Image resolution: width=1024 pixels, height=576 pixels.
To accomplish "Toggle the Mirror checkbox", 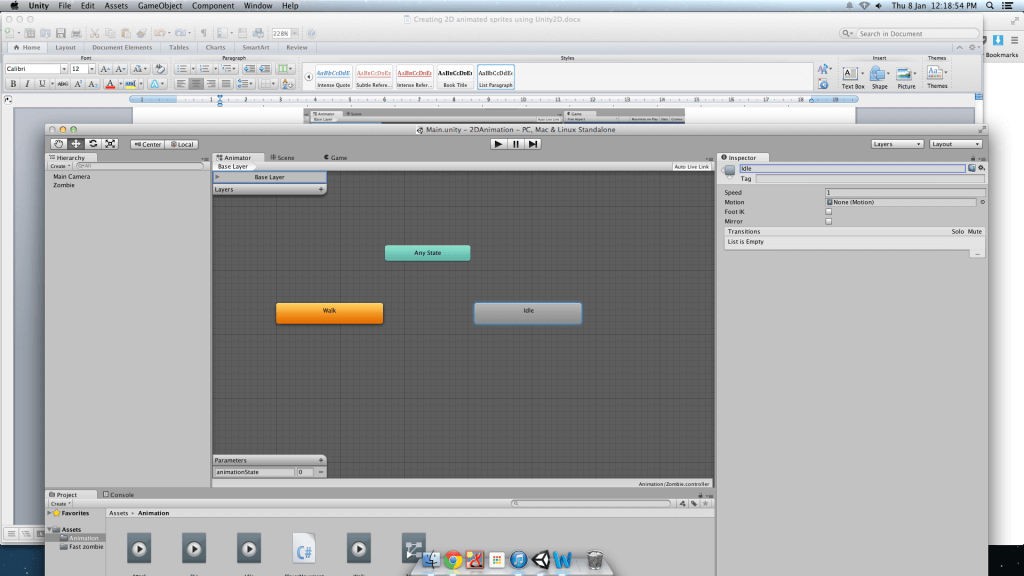I will 828,221.
